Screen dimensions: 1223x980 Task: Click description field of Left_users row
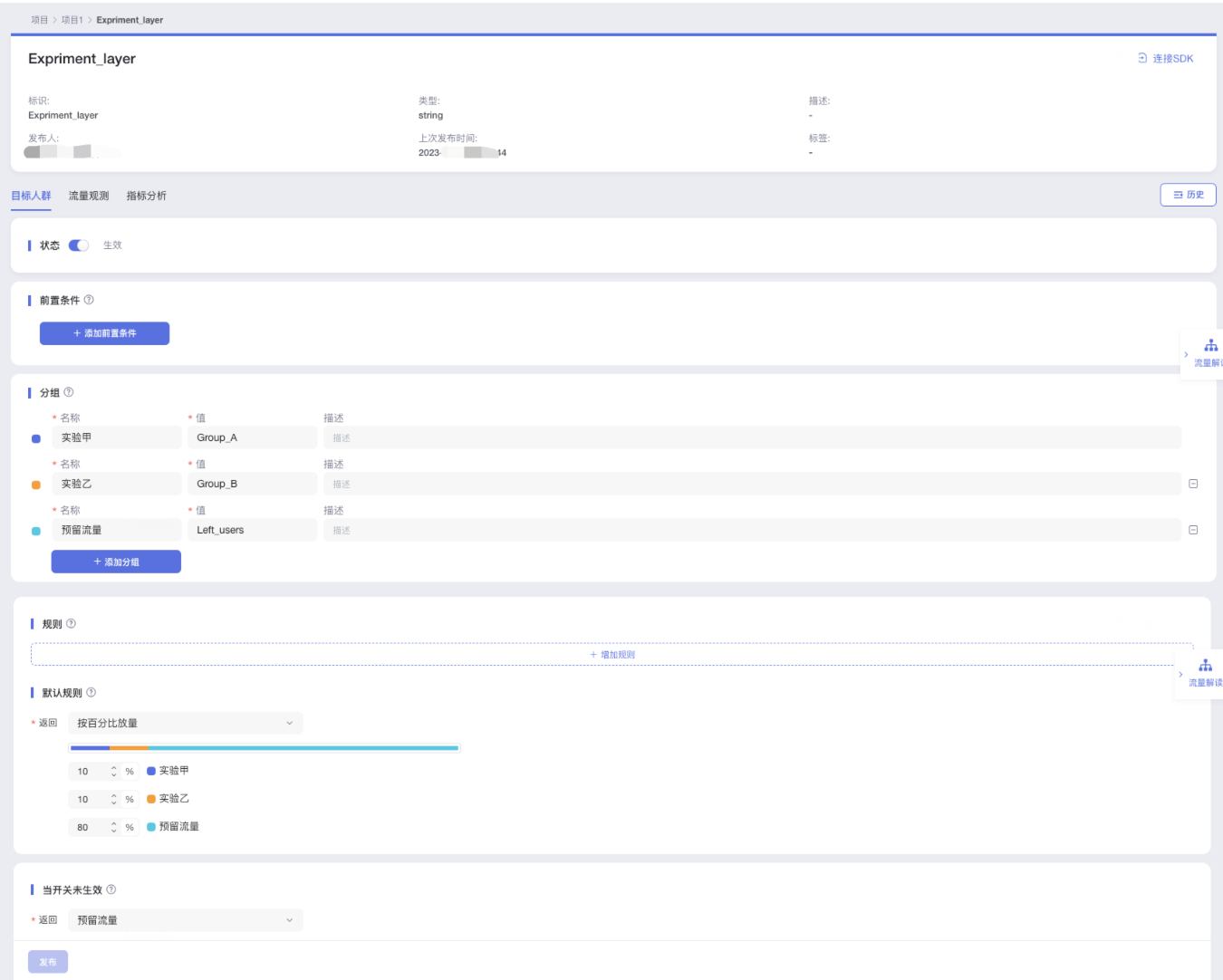[752, 530]
